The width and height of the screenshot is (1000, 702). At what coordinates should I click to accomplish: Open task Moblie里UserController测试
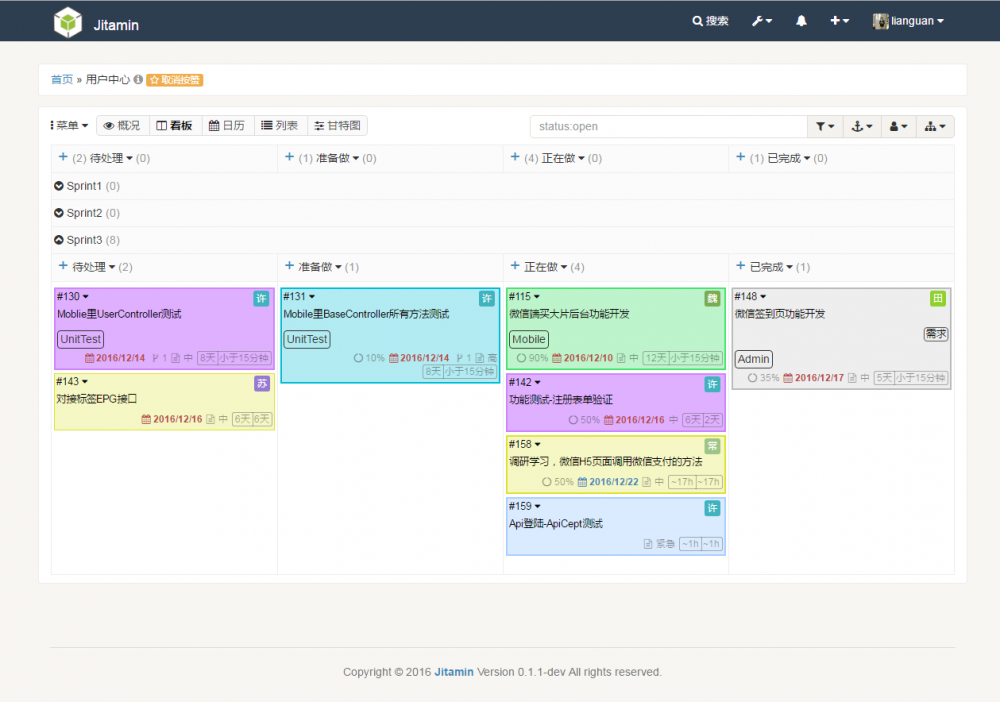pos(119,314)
